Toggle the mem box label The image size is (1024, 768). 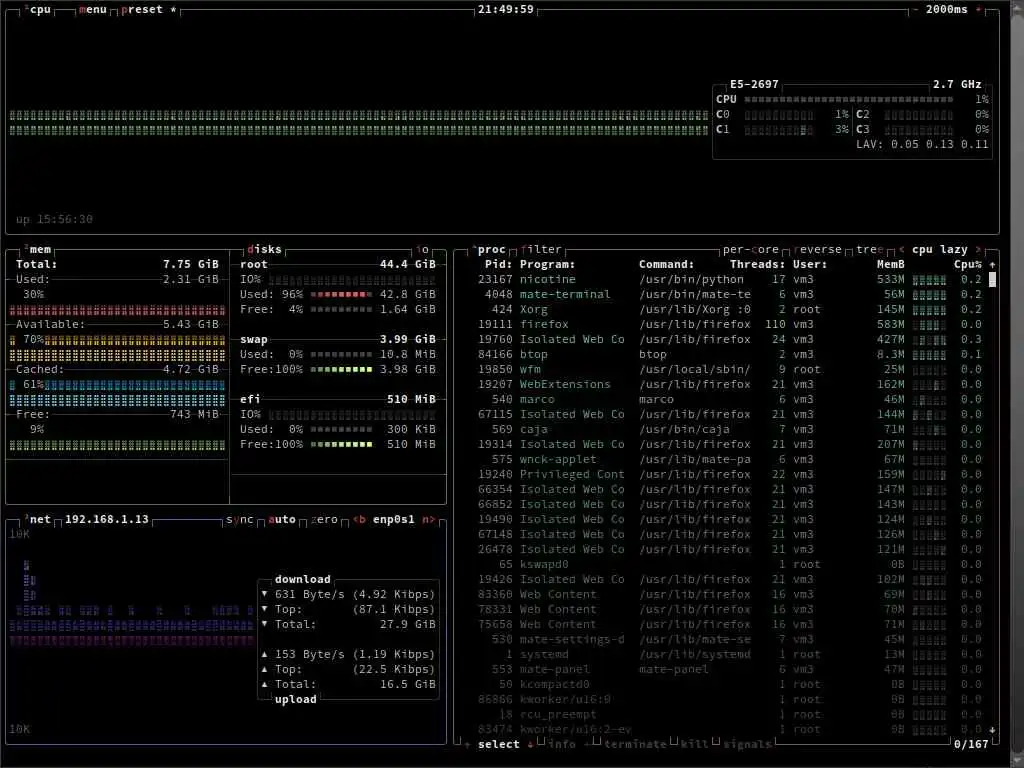[40, 249]
